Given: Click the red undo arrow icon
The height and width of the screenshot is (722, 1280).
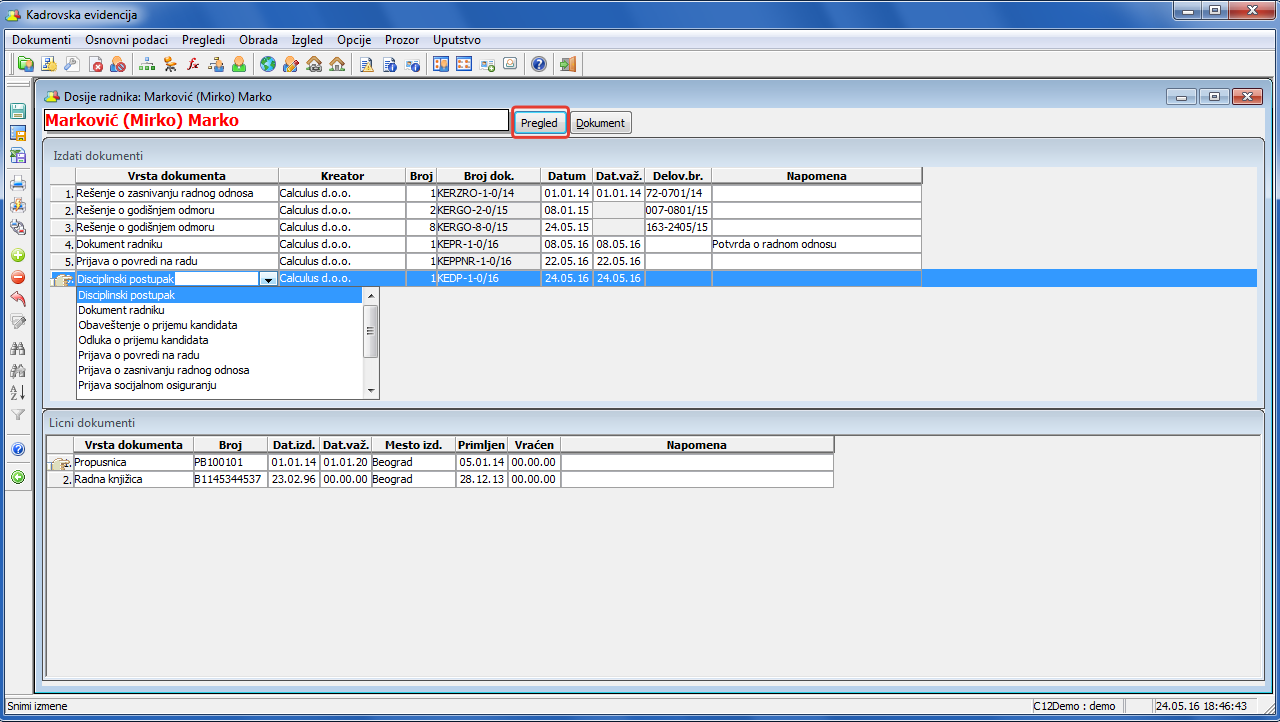Looking at the screenshot, I should point(17,299).
